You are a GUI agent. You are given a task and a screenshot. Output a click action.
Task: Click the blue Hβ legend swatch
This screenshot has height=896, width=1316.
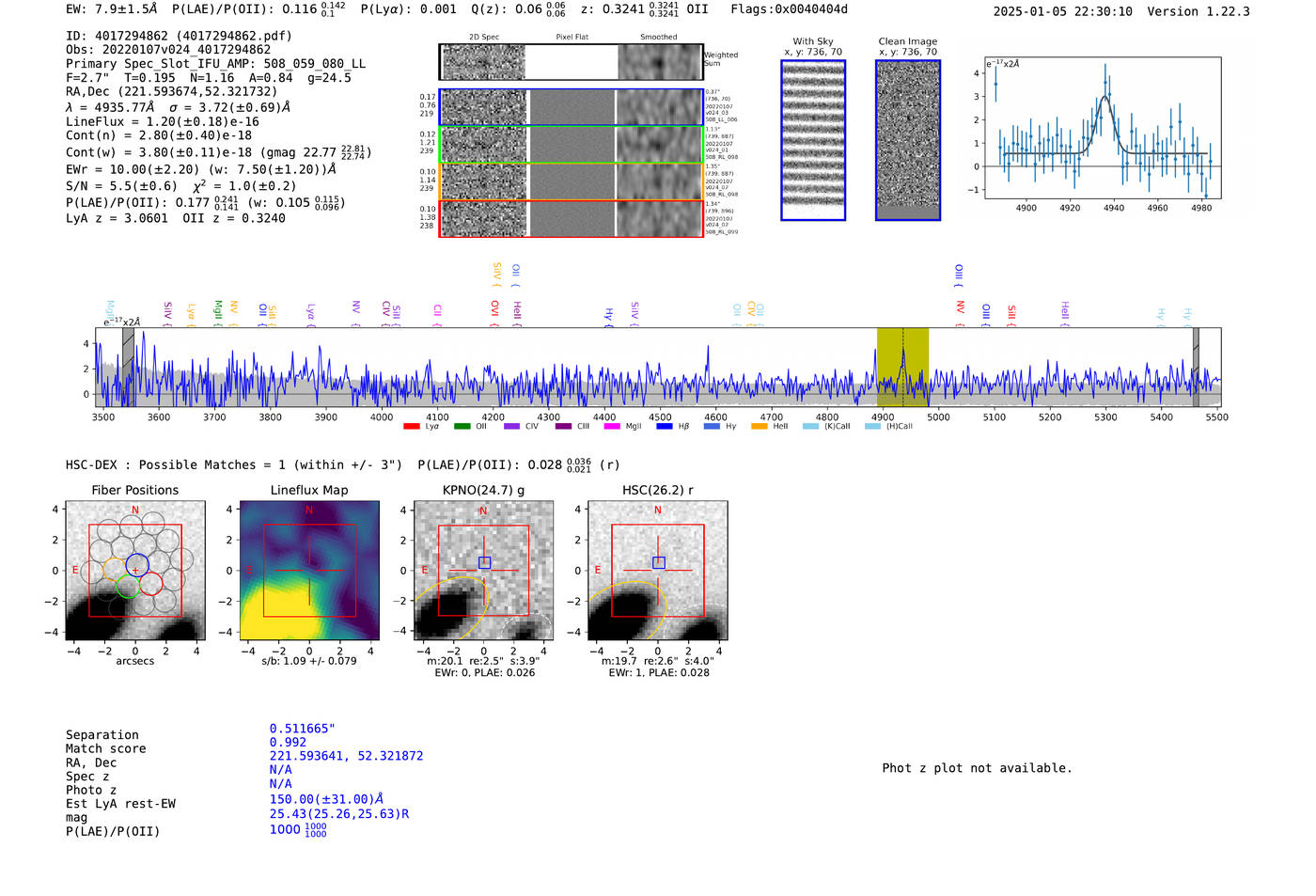[665, 427]
